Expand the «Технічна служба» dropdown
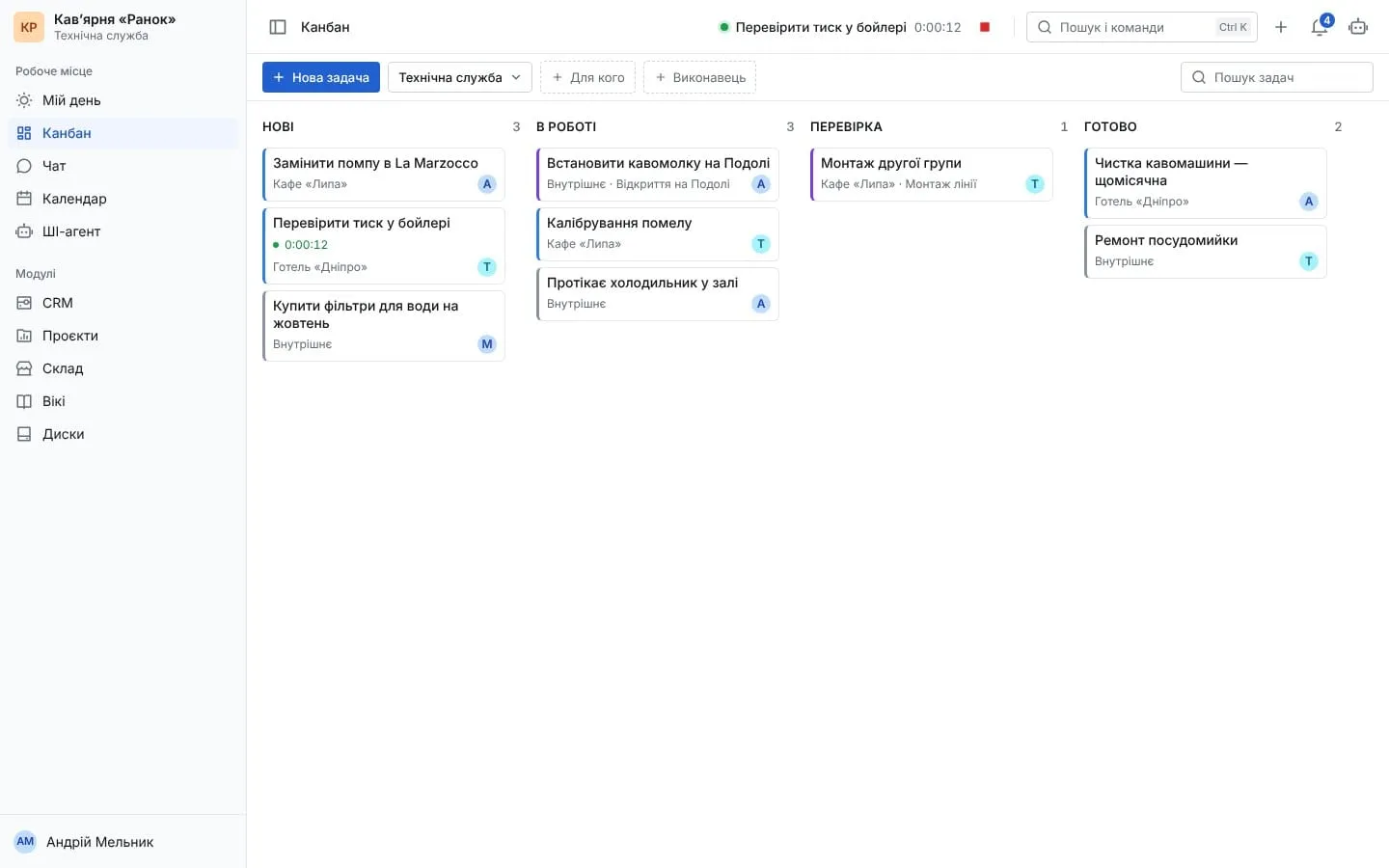Screen dimensions: 1389x868 (460, 77)
